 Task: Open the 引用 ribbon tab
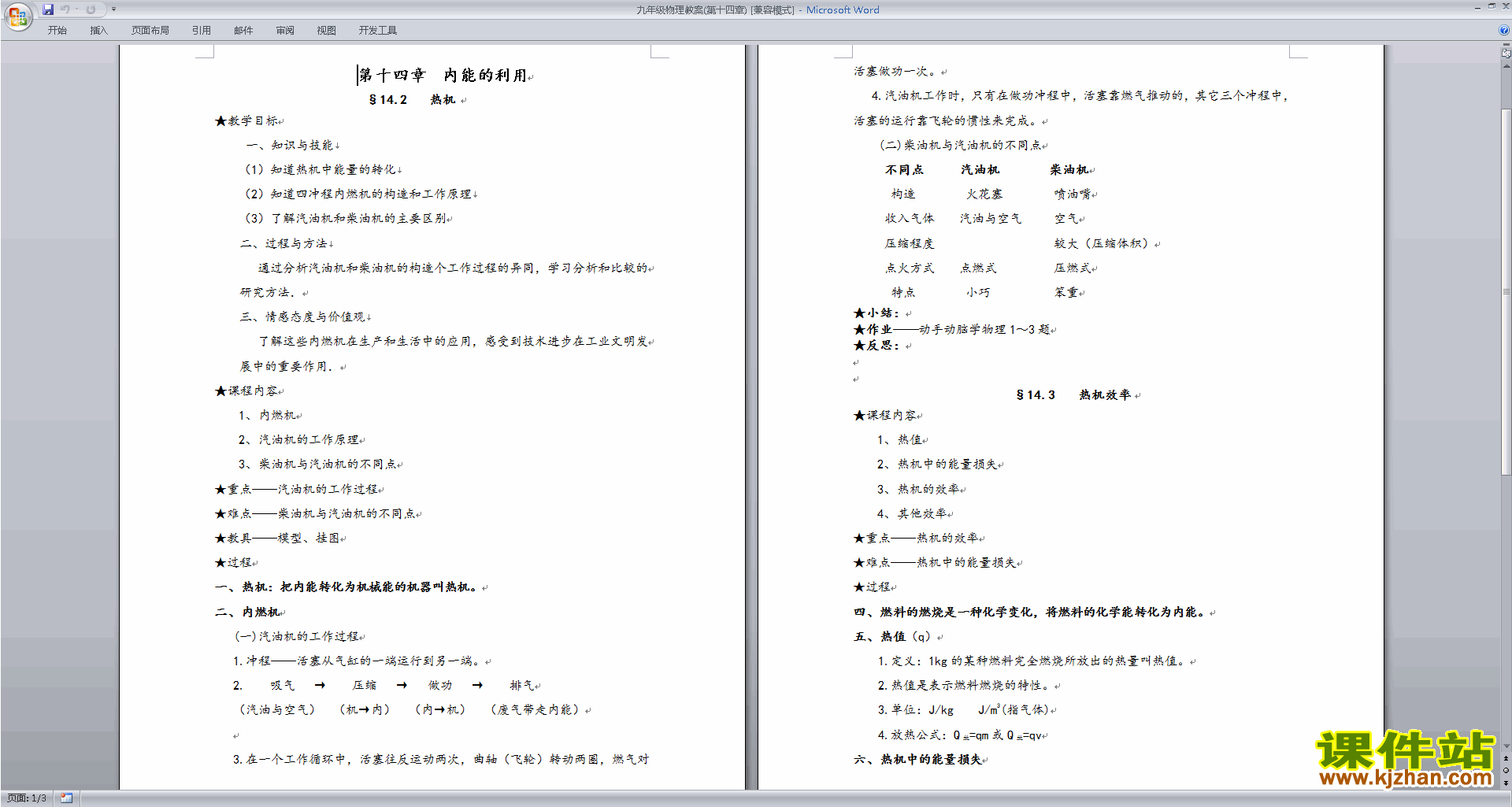(202, 30)
